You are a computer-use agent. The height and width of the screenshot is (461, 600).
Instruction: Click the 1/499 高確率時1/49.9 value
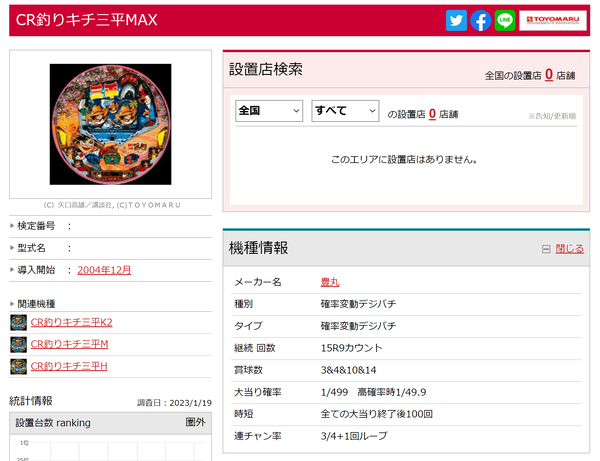point(373,392)
